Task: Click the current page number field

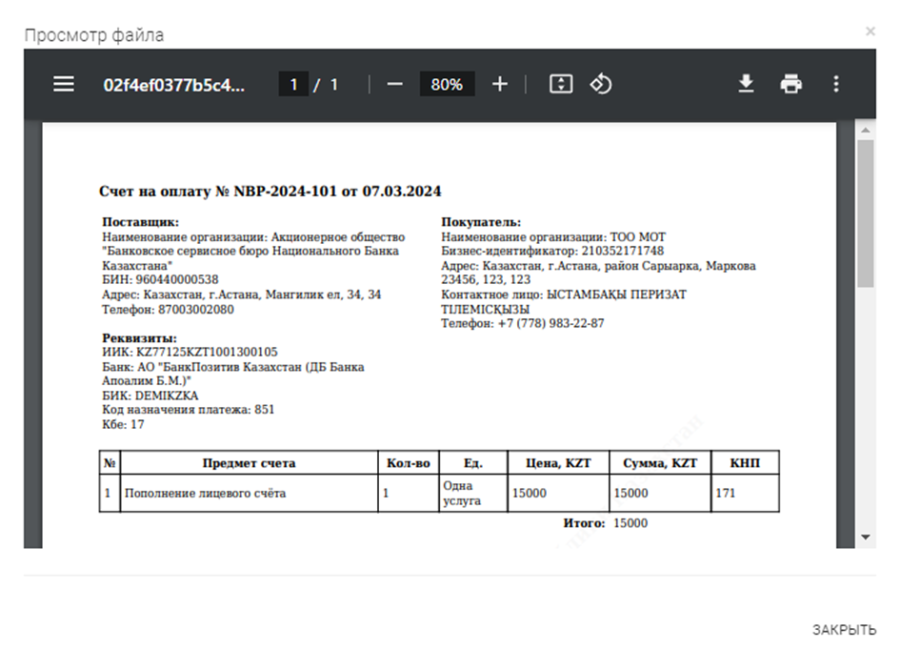Action: [293, 85]
